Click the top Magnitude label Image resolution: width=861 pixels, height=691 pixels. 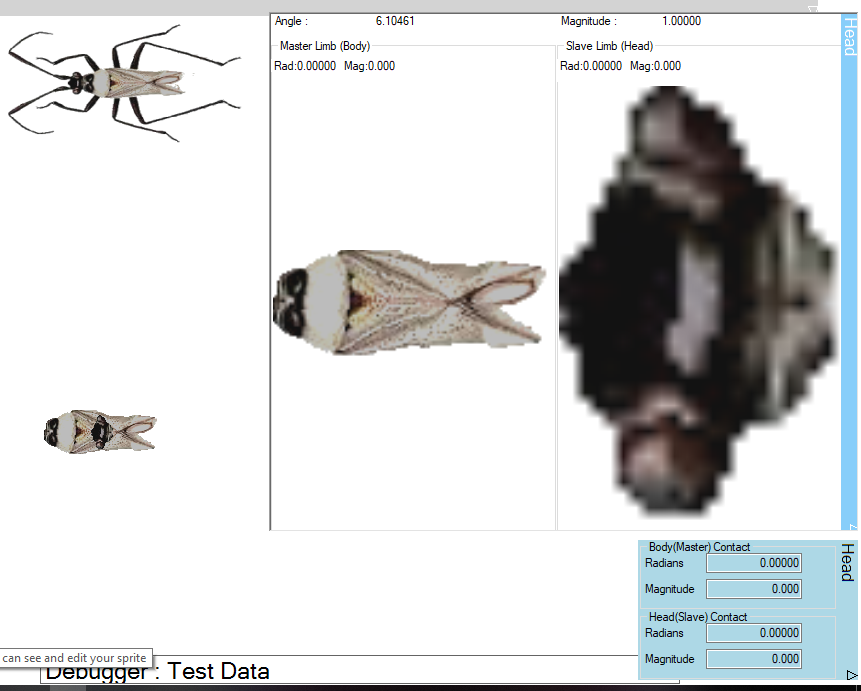pos(589,21)
